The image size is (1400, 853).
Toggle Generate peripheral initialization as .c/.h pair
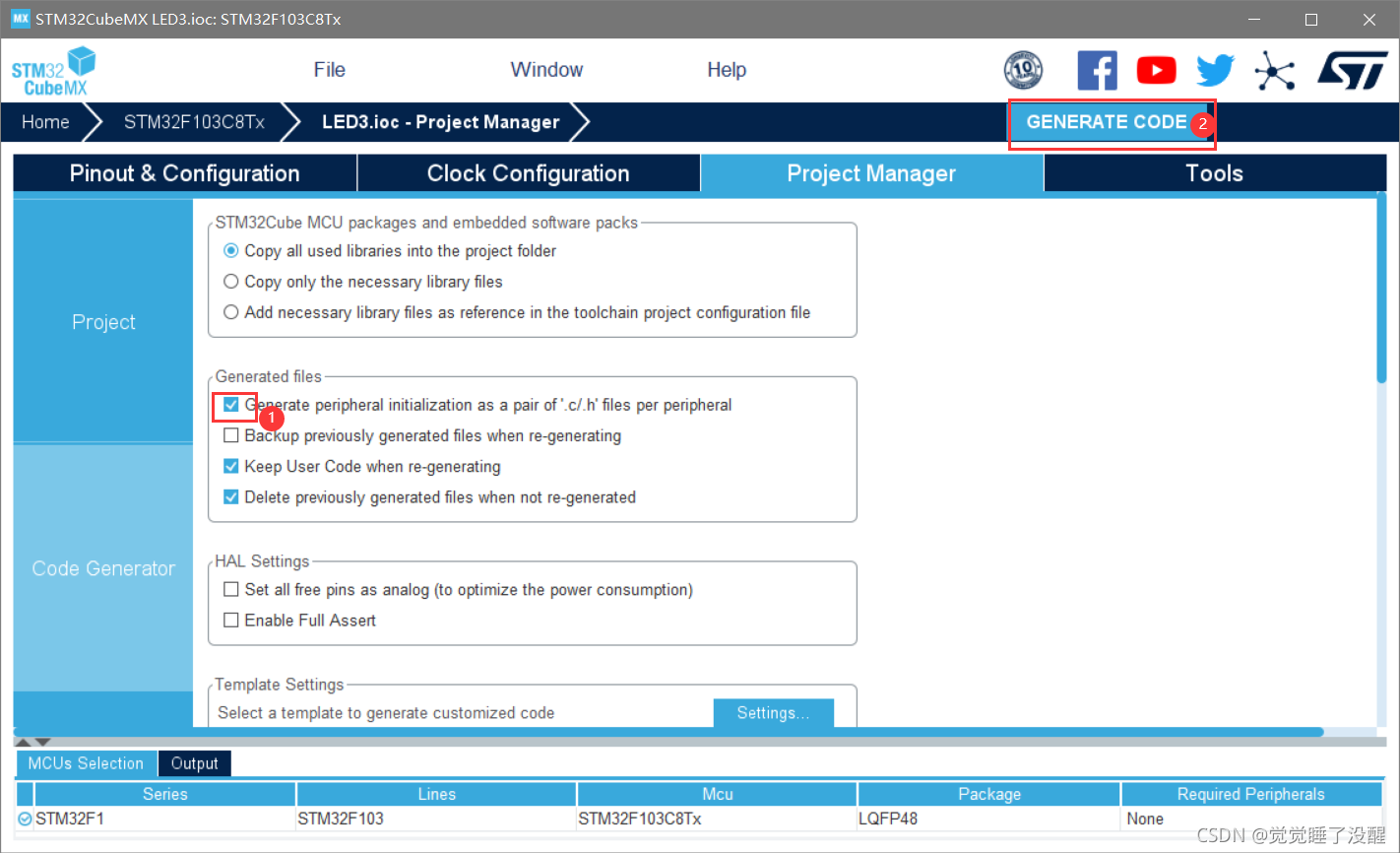tap(230, 405)
